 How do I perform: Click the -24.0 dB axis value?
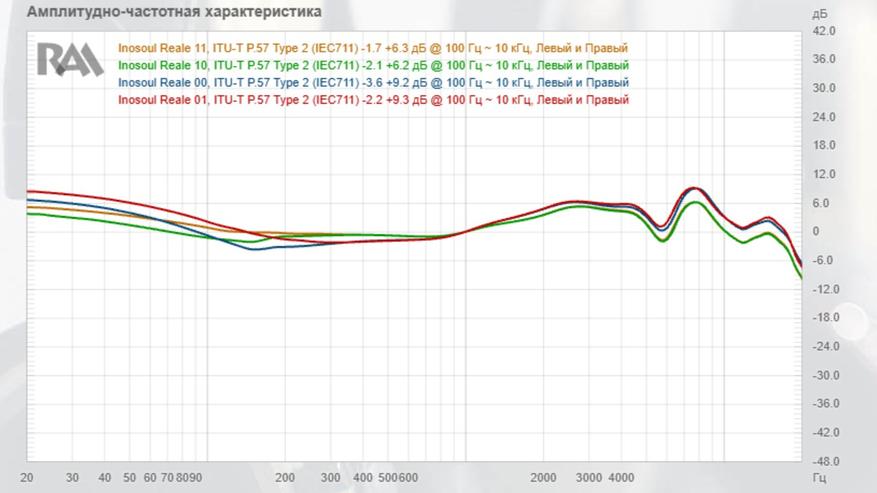(826, 346)
